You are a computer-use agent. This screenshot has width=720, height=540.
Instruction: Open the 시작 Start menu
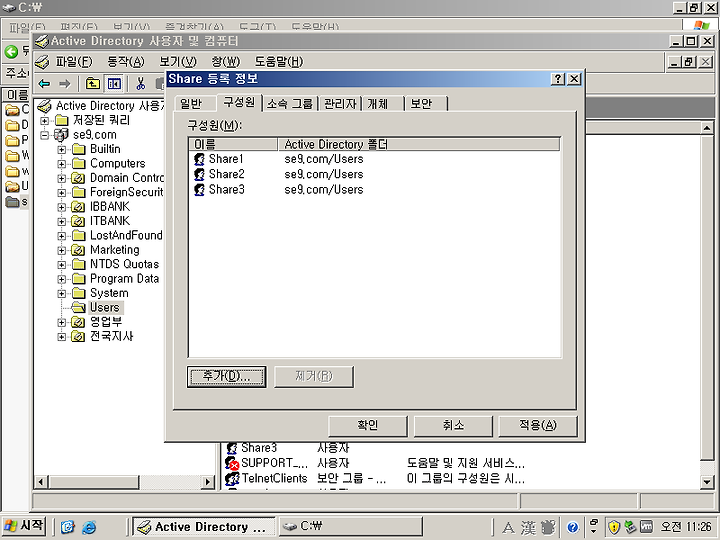24,526
